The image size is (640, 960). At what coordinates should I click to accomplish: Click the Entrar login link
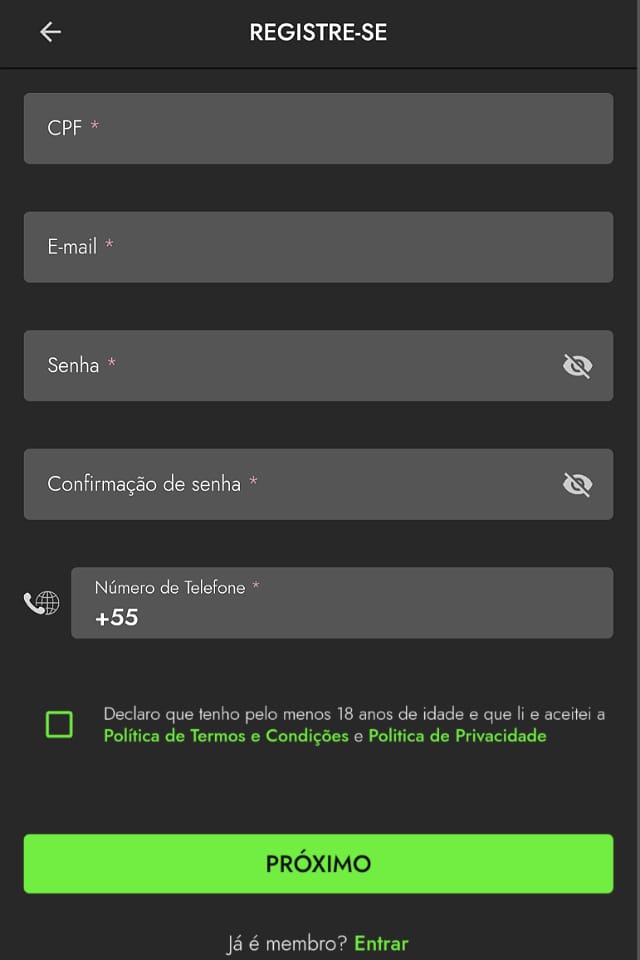point(381,943)
